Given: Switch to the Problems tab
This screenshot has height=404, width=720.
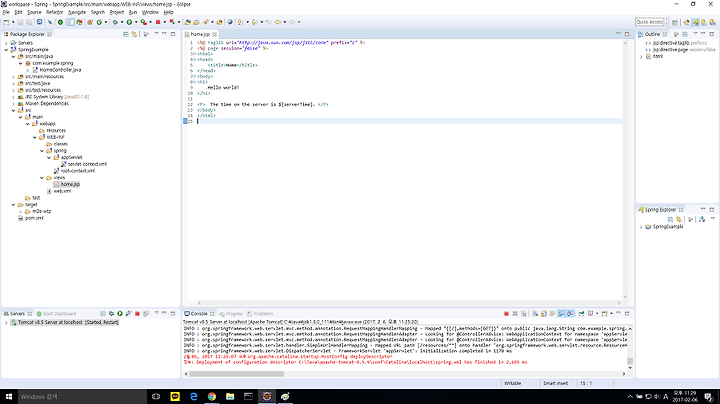Looking at the screenshot, I should coord(260,314).
